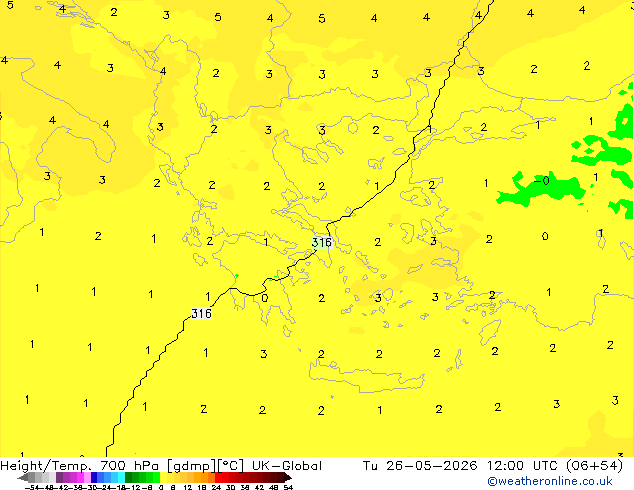Select the yellow swatch at 0 in legend
The width and height of the screenshot is (634, 490).
pos(163,477)
